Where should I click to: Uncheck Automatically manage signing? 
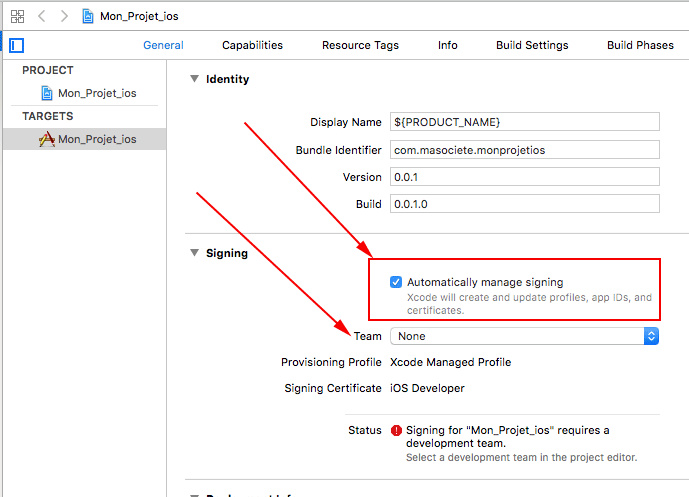[396, 282]
